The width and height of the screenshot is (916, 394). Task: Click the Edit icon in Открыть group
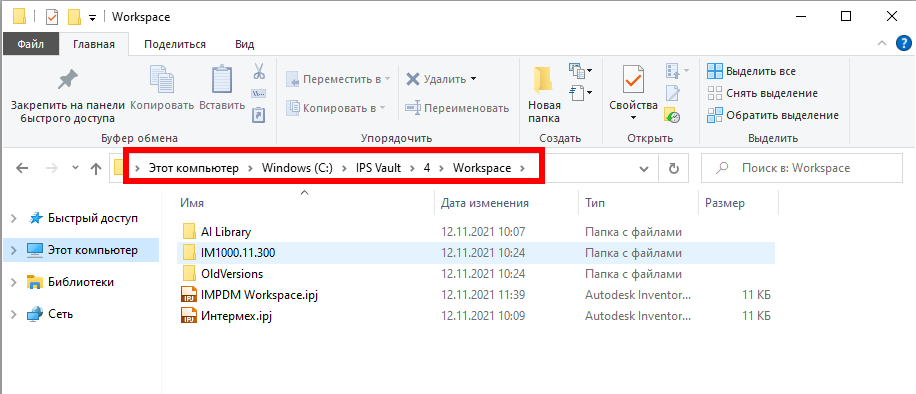673,93
